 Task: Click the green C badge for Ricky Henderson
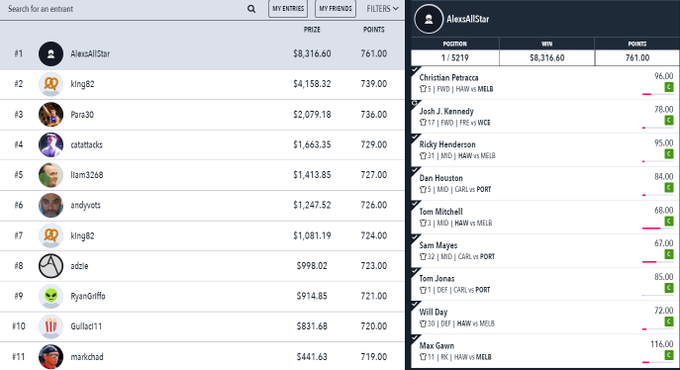coord(669,154)
